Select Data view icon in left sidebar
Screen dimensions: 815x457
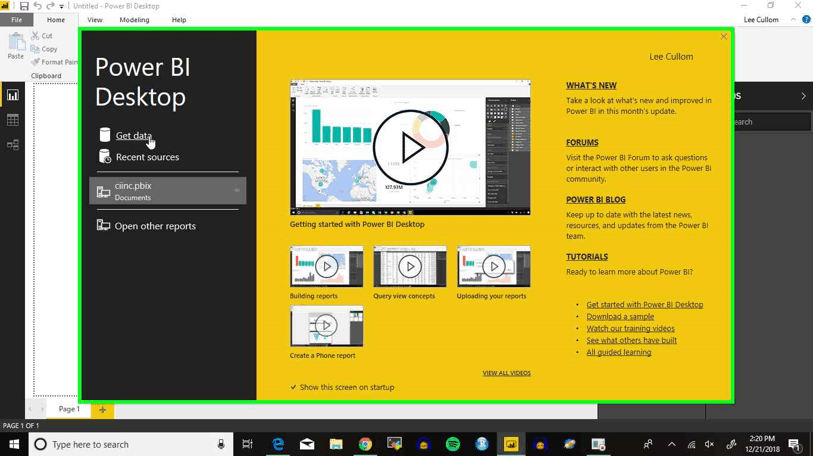coord(12,120)
